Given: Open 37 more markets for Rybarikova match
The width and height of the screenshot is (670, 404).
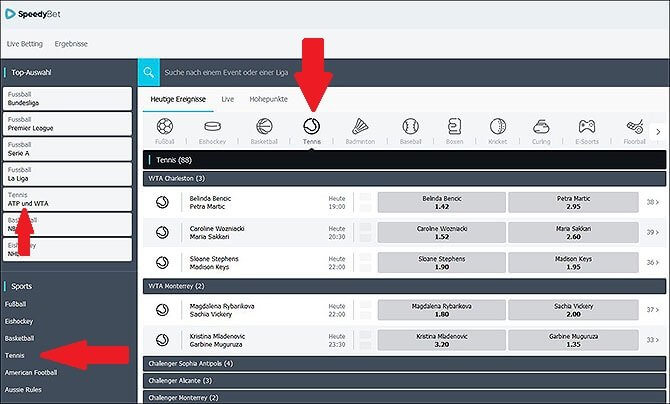Looking at the screenshot, I should point(652,310).
